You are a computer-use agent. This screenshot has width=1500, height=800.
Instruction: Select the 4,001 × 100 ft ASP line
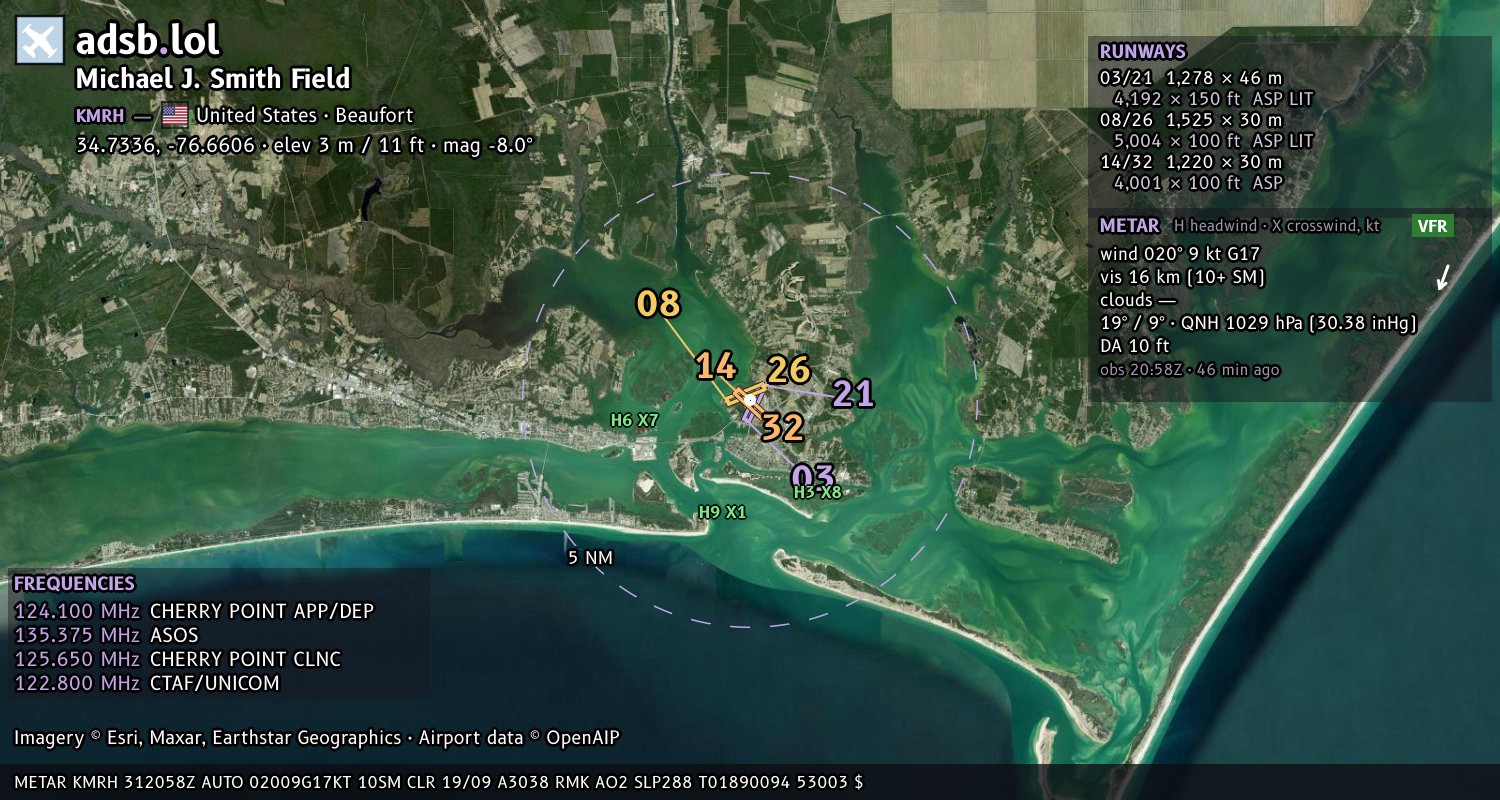click(1199, 183)
